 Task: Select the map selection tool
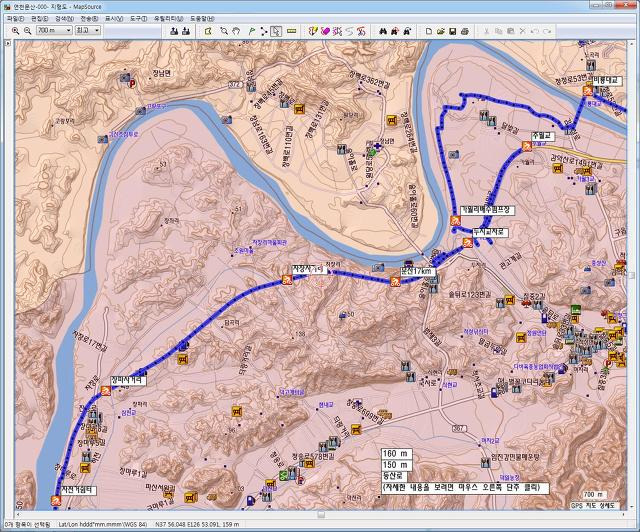208,31
